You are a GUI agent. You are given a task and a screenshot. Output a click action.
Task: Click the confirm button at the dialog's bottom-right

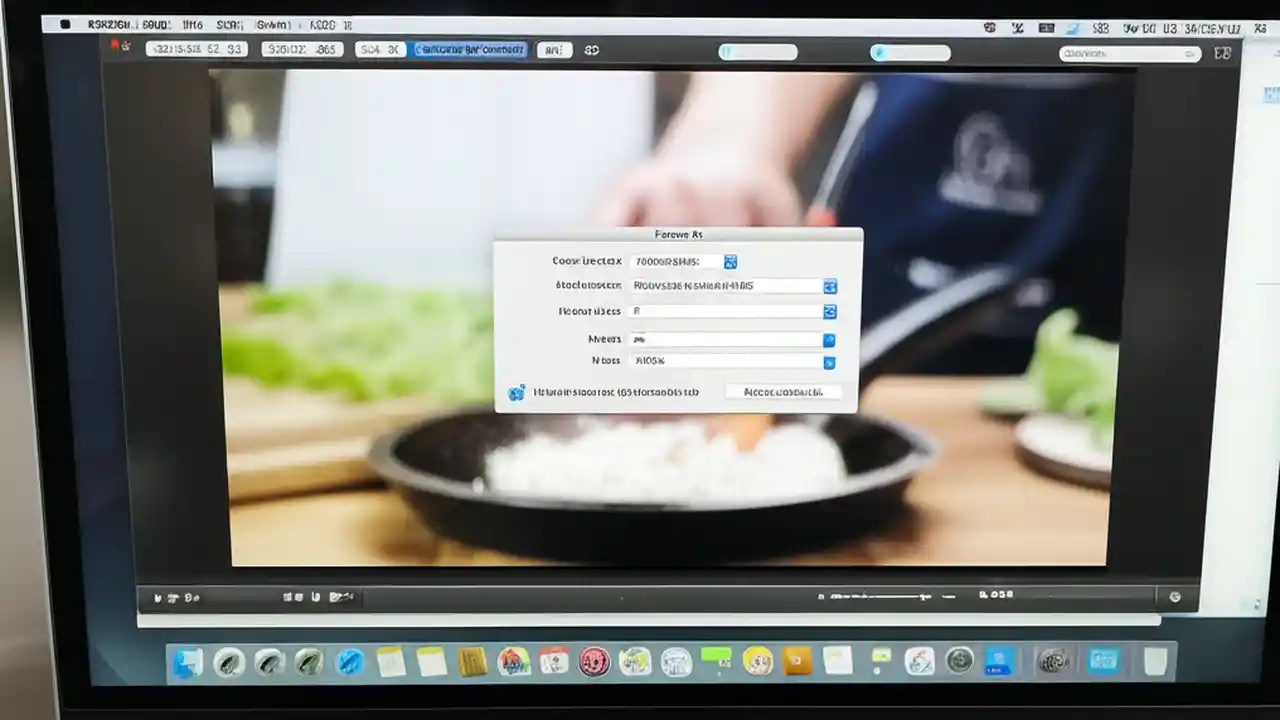785,392
